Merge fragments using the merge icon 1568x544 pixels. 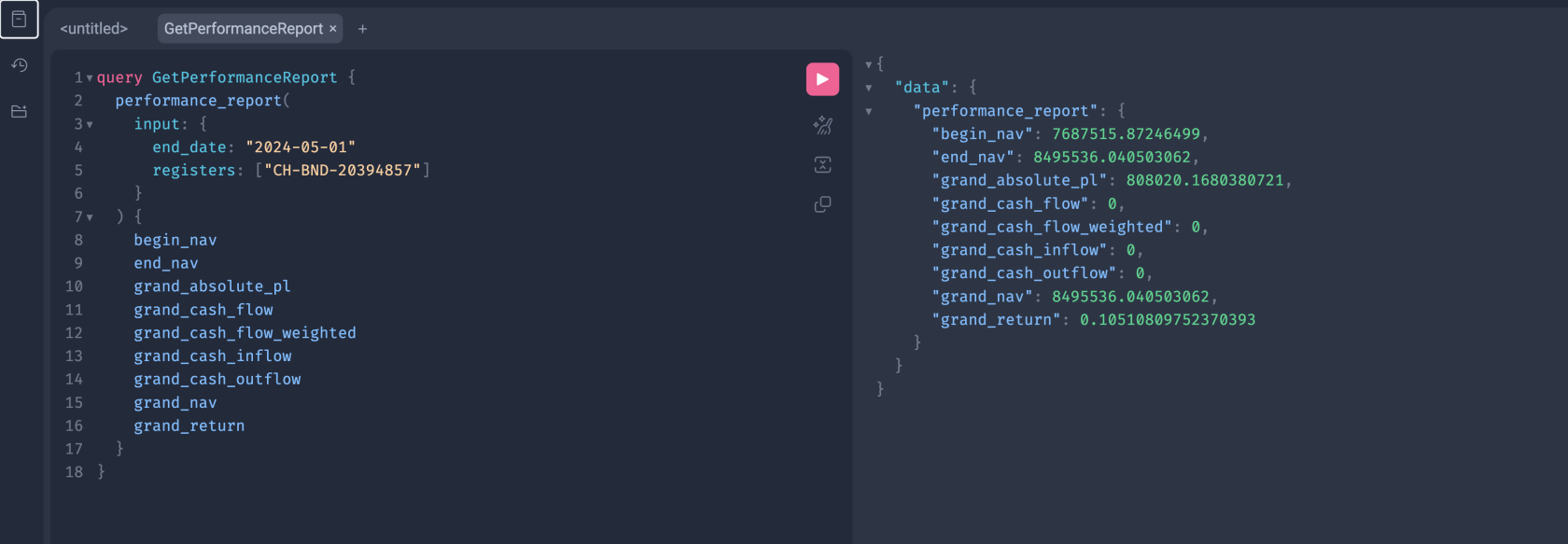tap(822, 164)
